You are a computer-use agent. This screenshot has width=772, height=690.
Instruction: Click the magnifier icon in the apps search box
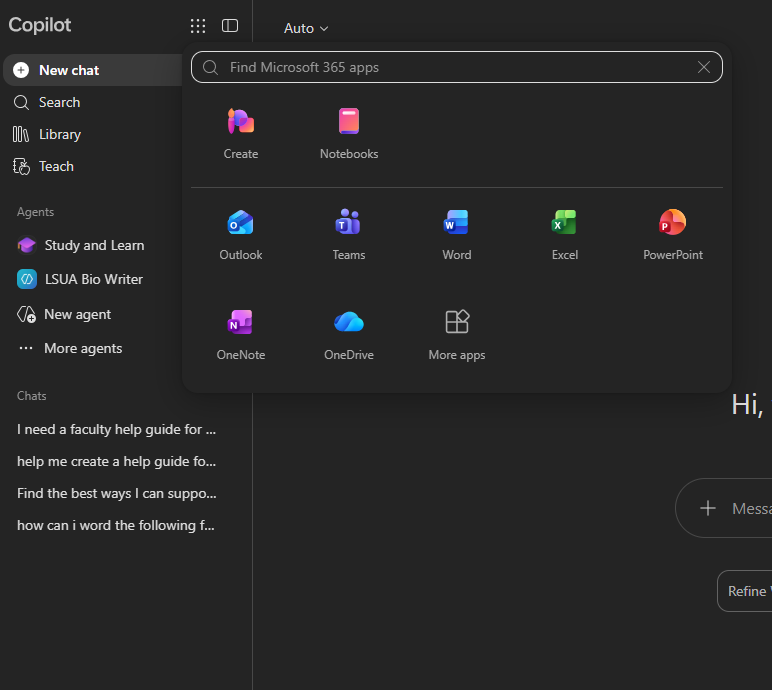[210, 67]
